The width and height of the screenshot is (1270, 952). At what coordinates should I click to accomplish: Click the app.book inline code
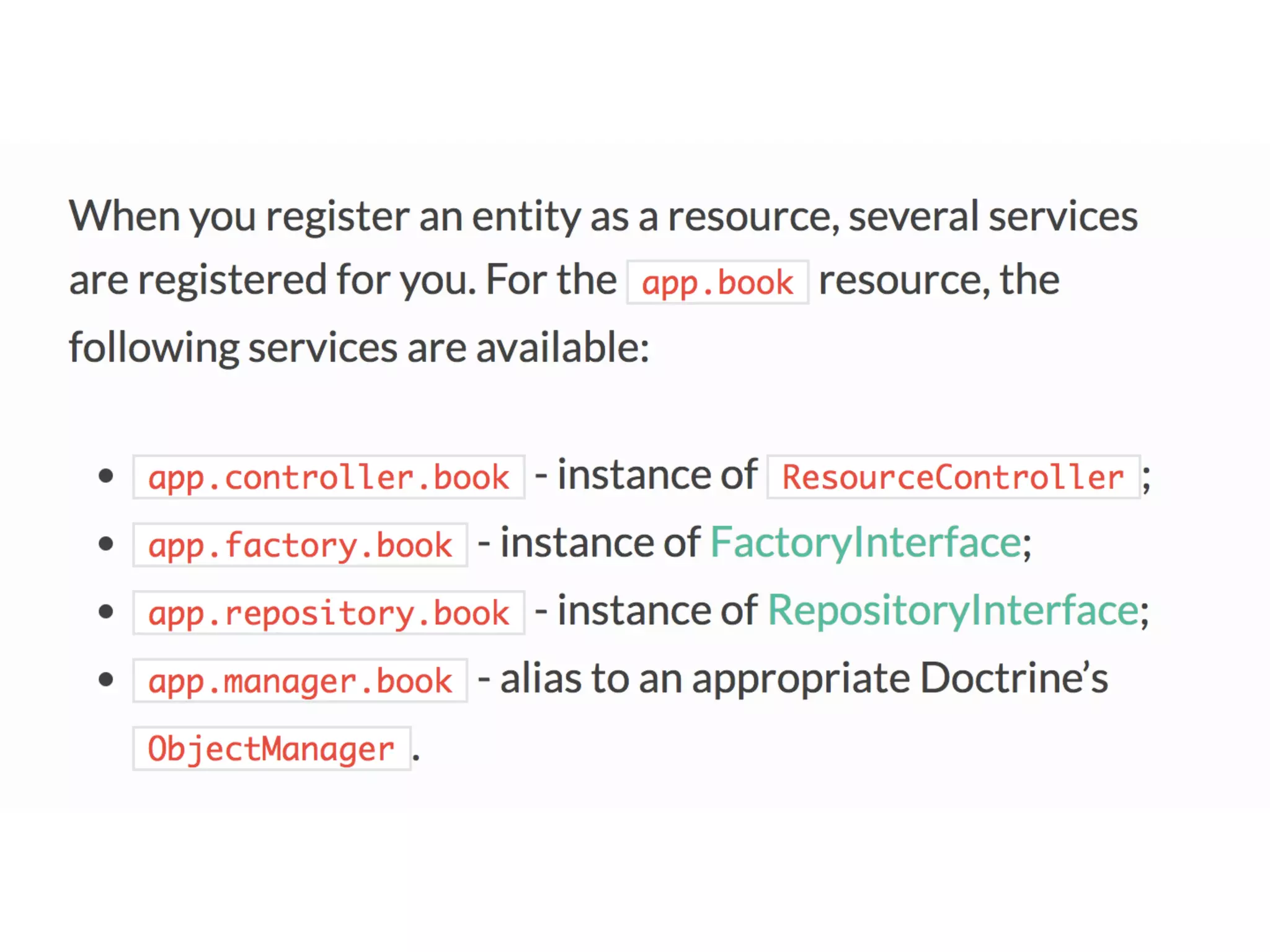[x=717, y=283]
